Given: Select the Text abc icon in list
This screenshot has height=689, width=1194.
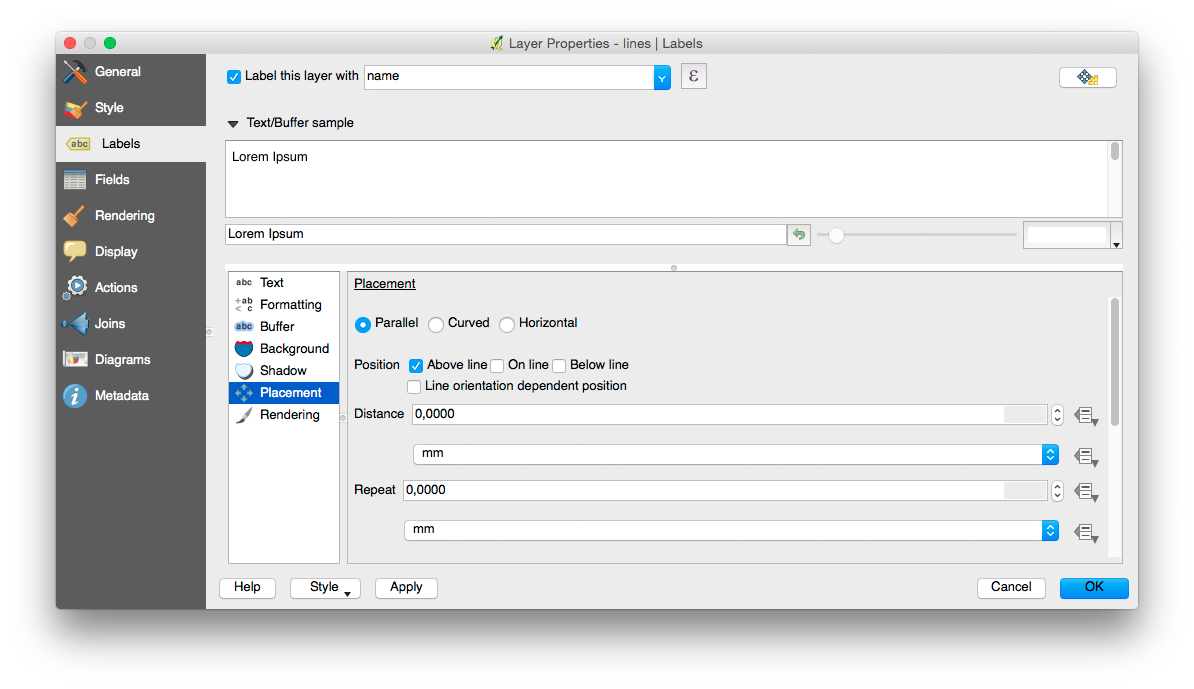Looking at the screenshot, I should pos(244,282).
